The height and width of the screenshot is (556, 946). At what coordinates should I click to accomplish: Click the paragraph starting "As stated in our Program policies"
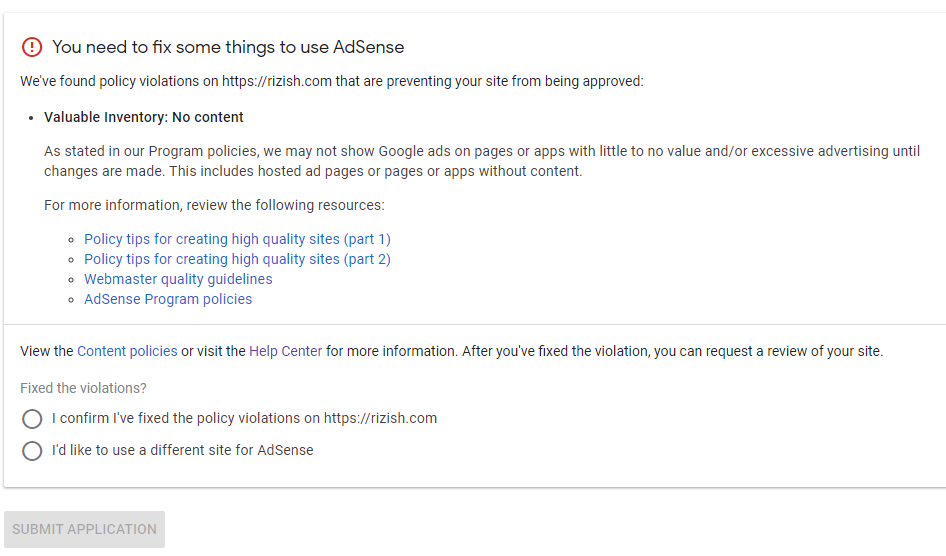click(480, 161)
